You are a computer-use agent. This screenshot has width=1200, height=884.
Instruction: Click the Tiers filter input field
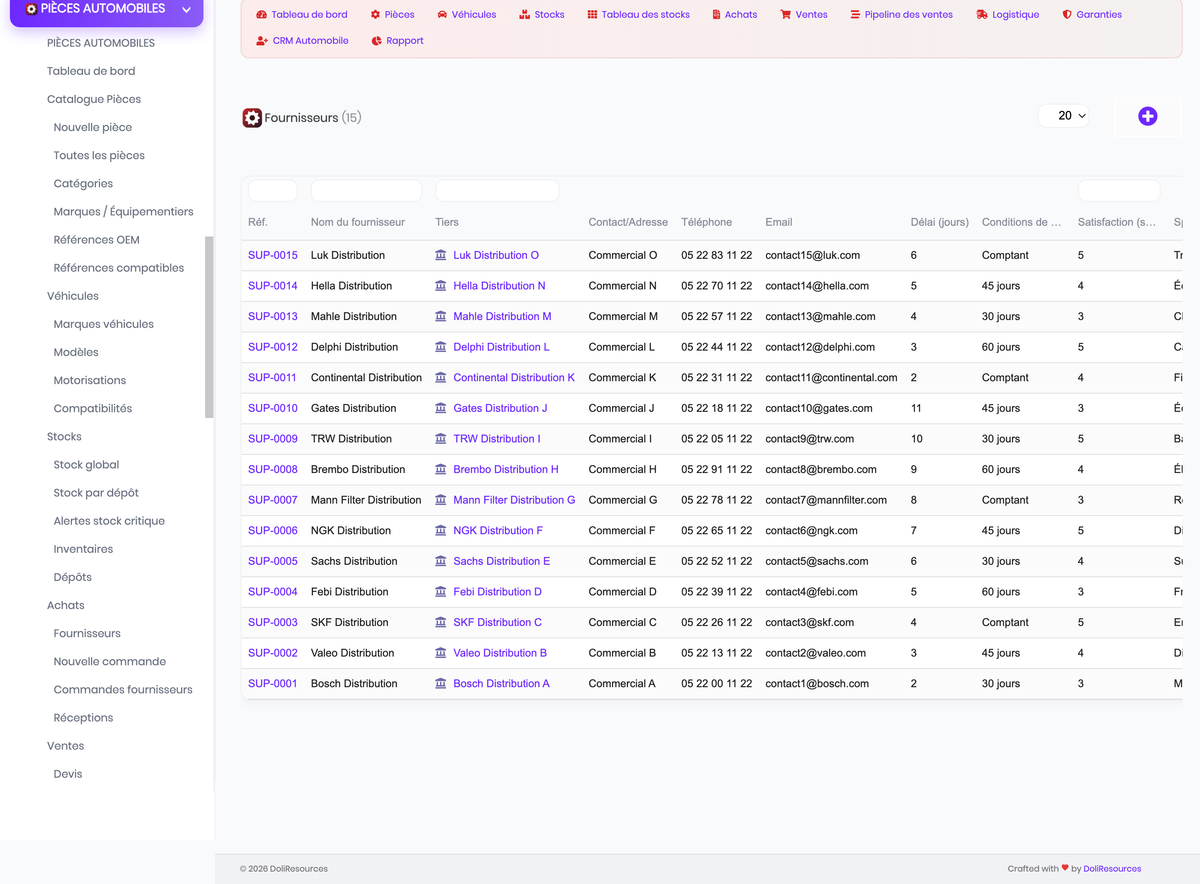(x=497, y=190)
